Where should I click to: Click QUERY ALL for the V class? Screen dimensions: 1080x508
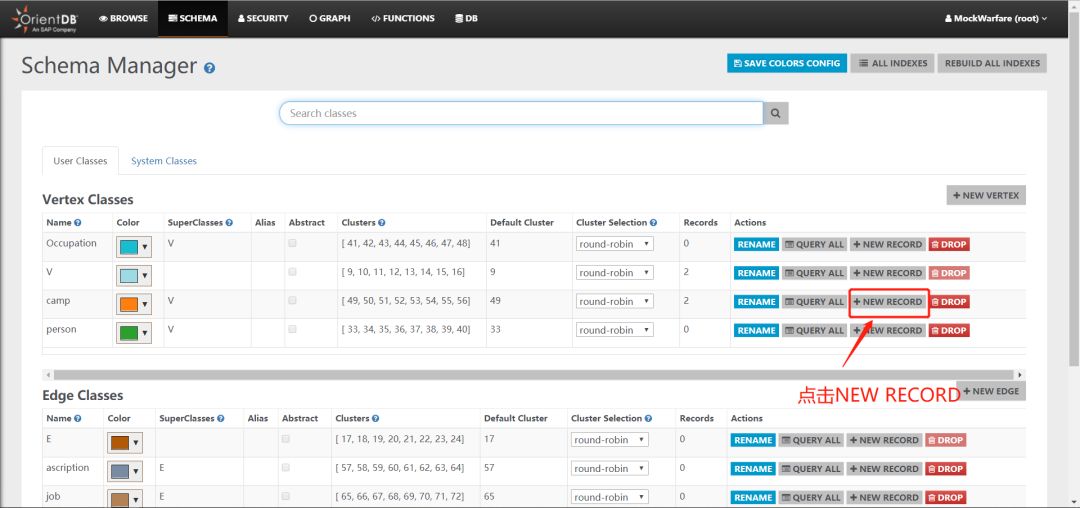tap(814, 273)
